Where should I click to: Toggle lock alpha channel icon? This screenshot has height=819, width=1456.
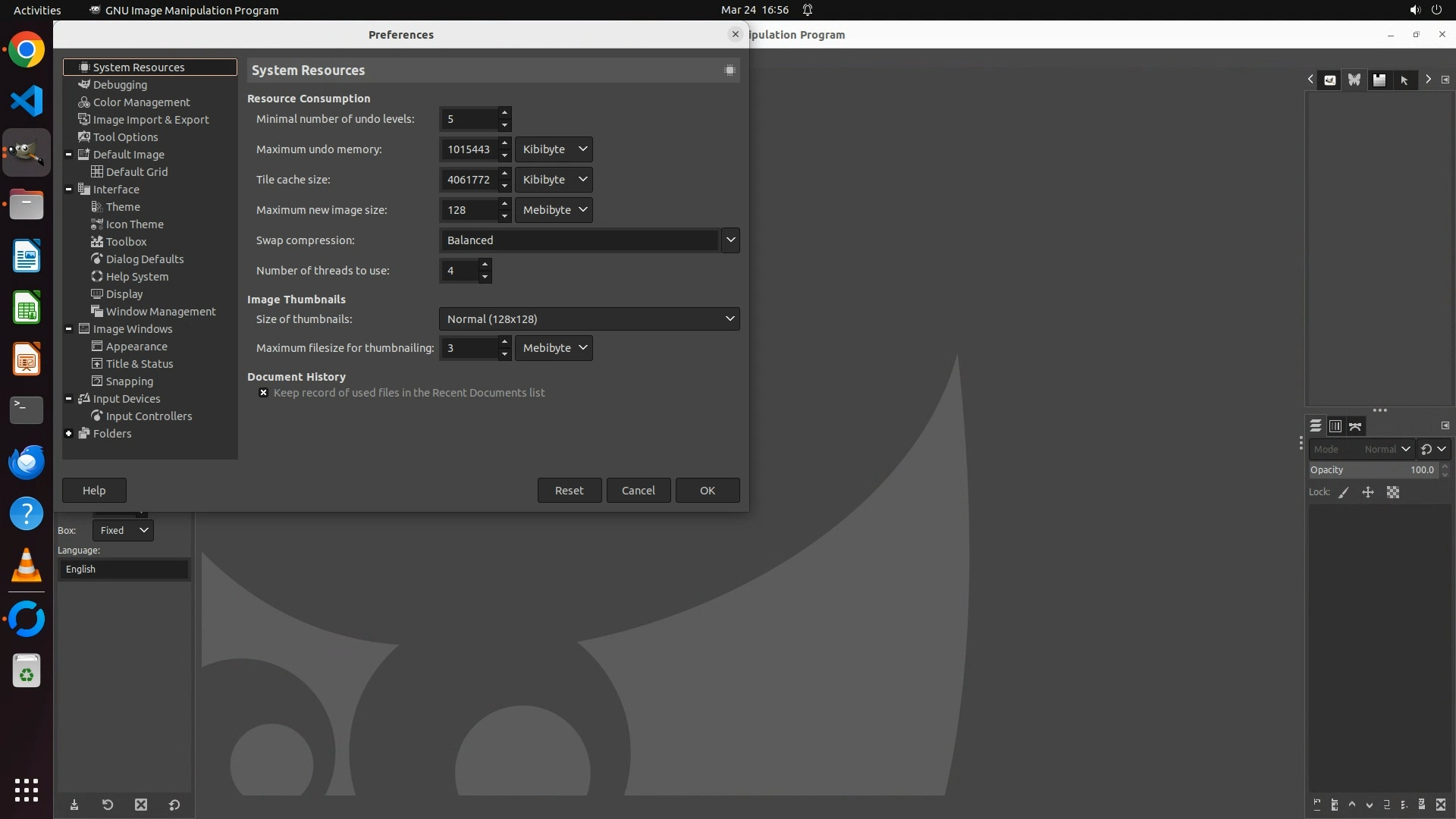tap(1393, 492)
